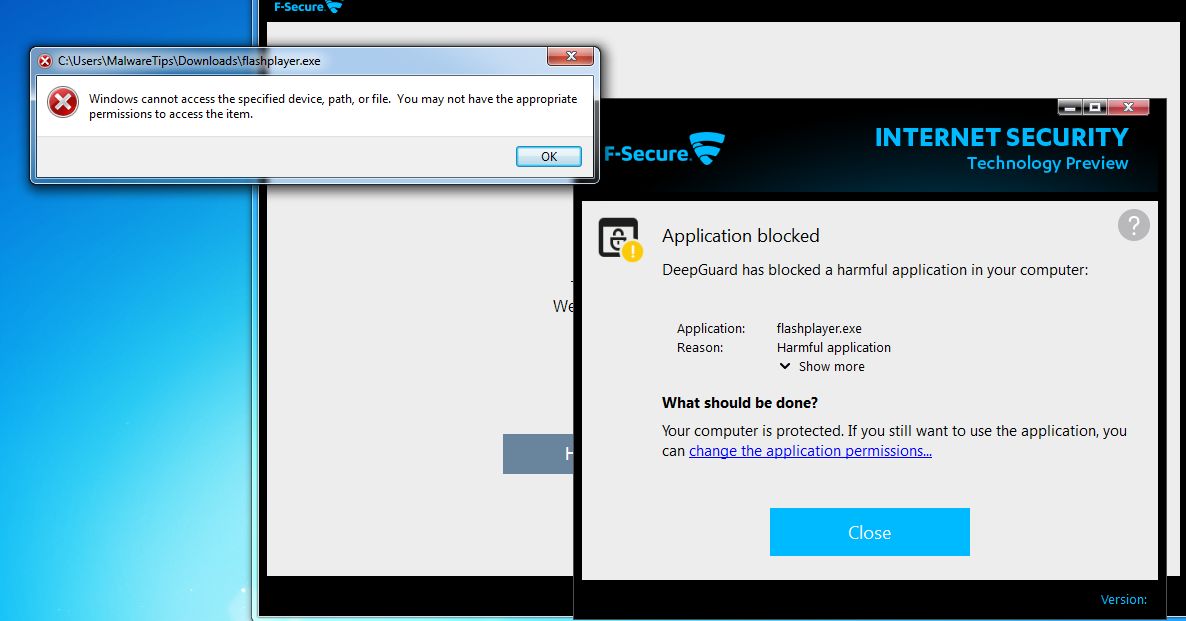Click the Technology Preview subtitle
Image resolution: width=1186 pixels, height=621 pixels.
(x=1048, y=163)
